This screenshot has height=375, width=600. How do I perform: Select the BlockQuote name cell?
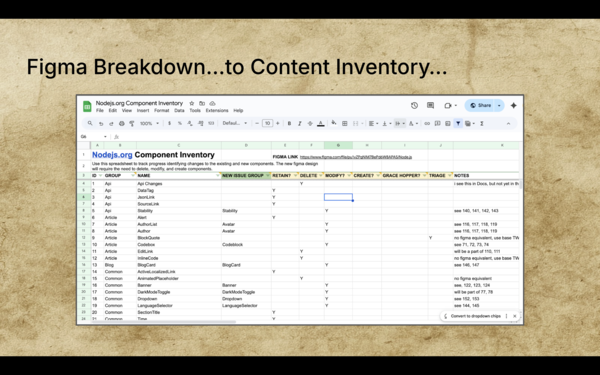tap(179, 238)
